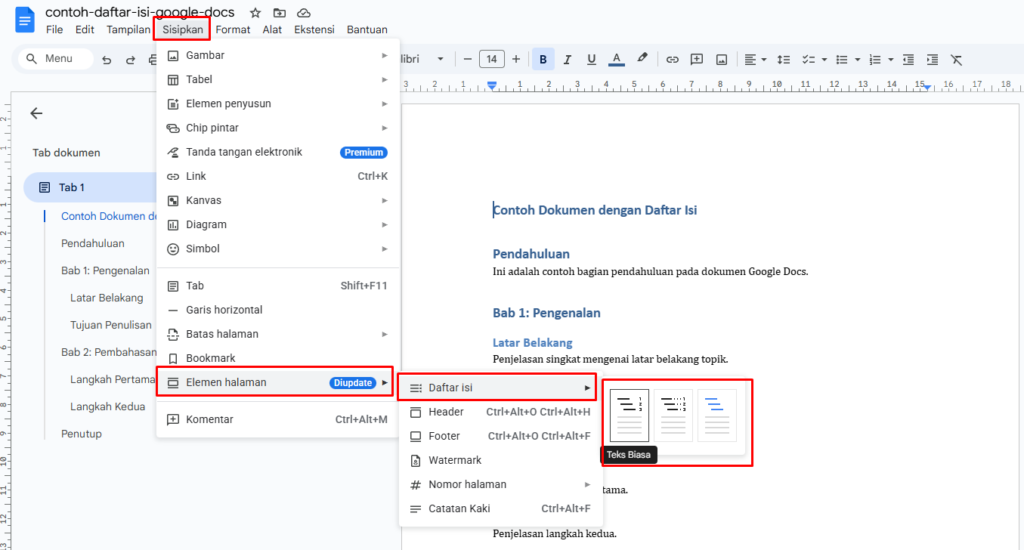Click the bulleted list icon
1024x550 pixels.
click(x=842, y=59)
